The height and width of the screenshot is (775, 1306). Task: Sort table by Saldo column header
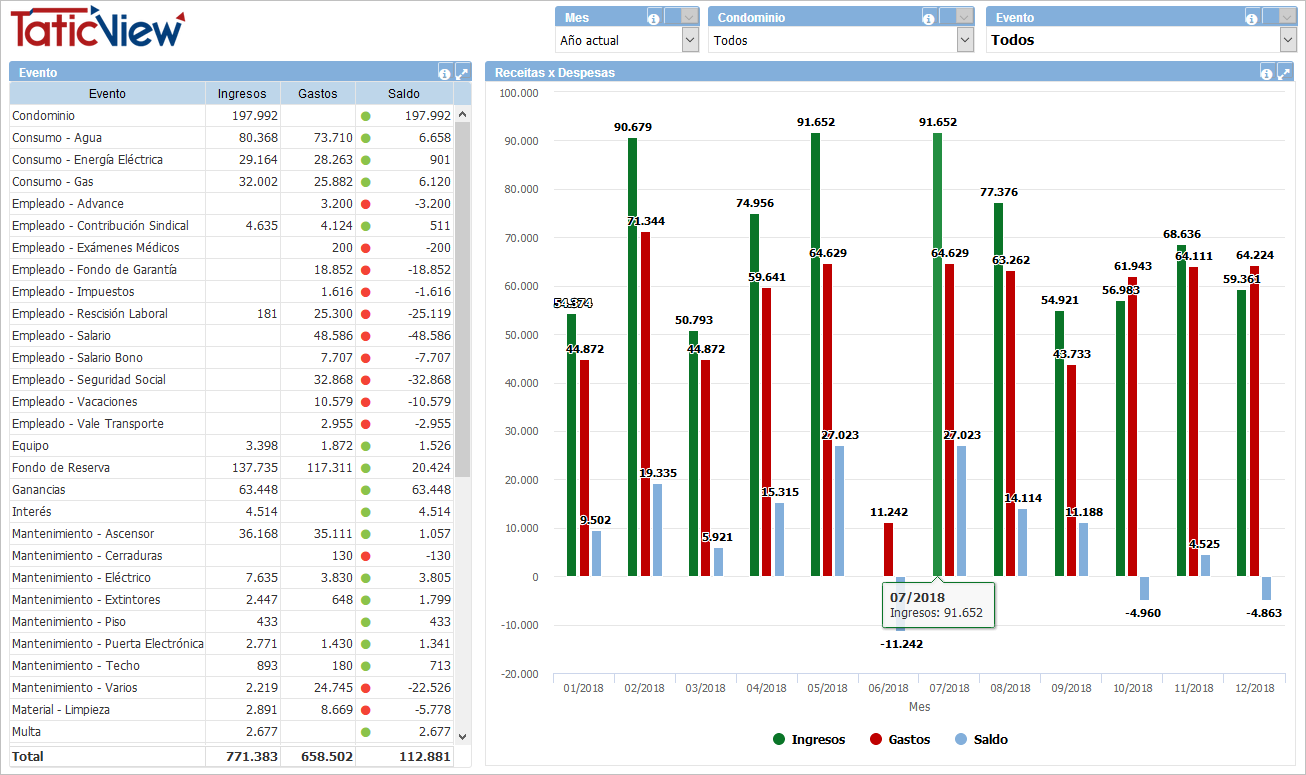point(404,94)
